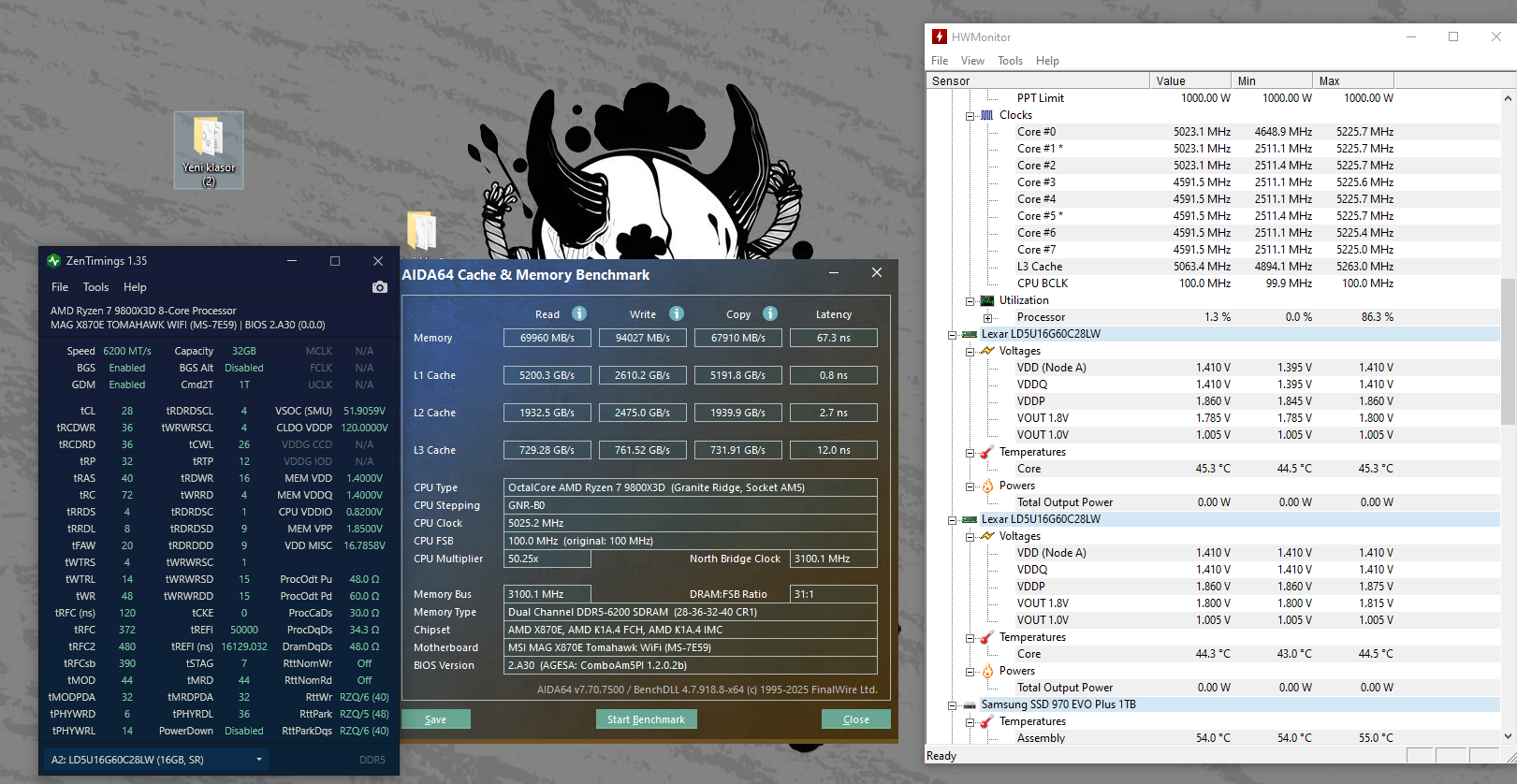The image size is (1517, 784).
Task: Click the CPU Stepping field showing GNR-B0
Action: click(x=691, y=505)
